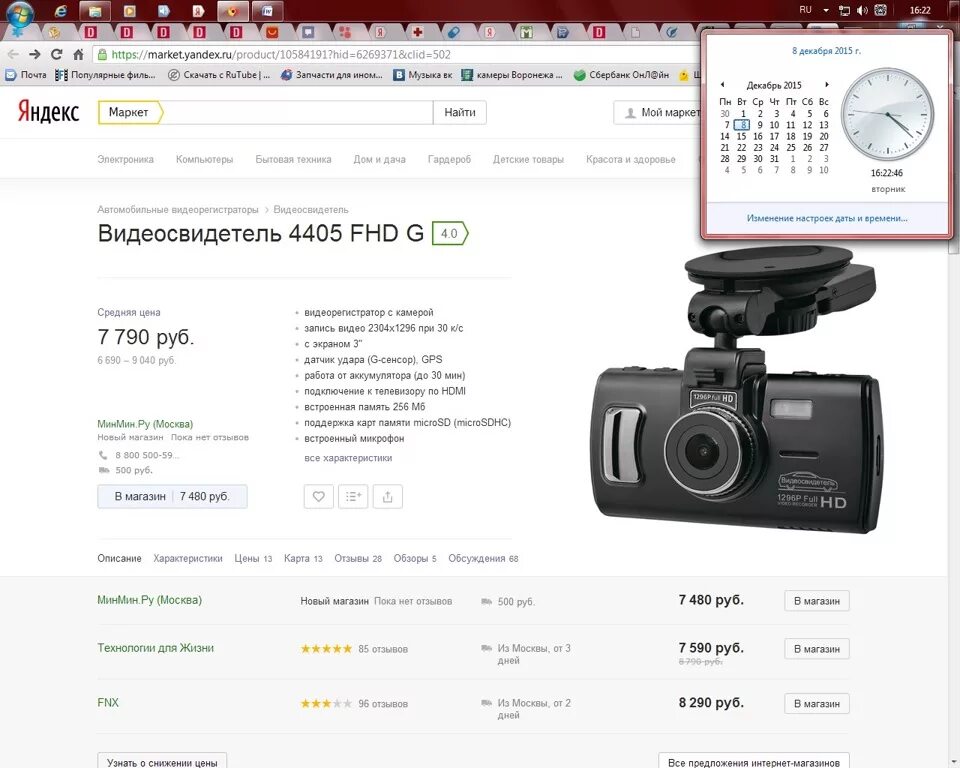The image size is (960, 768).
Task: Open the Детские товары category
Action: [x=528, y=159]
